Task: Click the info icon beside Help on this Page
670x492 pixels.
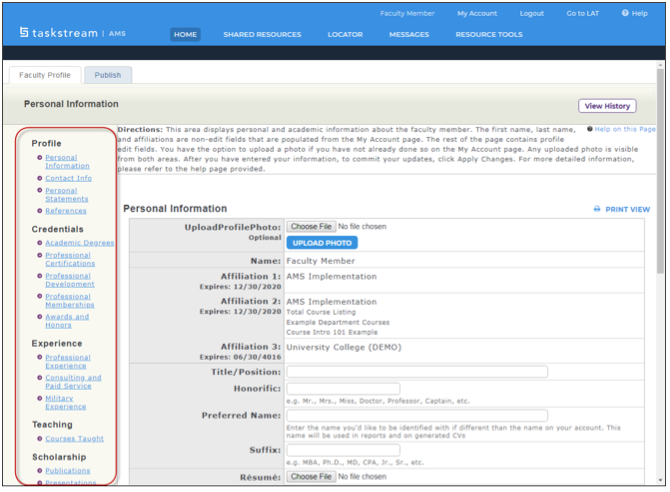Action: tap(590, 129)
